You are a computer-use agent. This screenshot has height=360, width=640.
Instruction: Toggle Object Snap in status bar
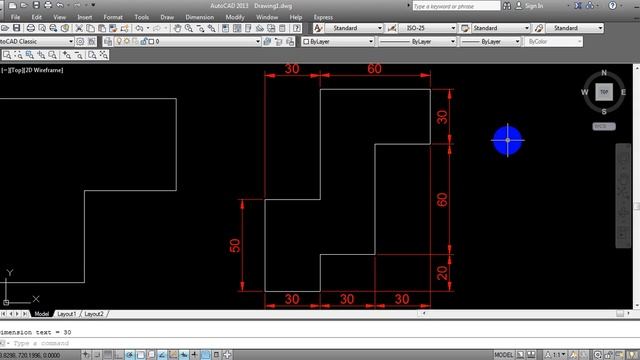click(140, 355)
